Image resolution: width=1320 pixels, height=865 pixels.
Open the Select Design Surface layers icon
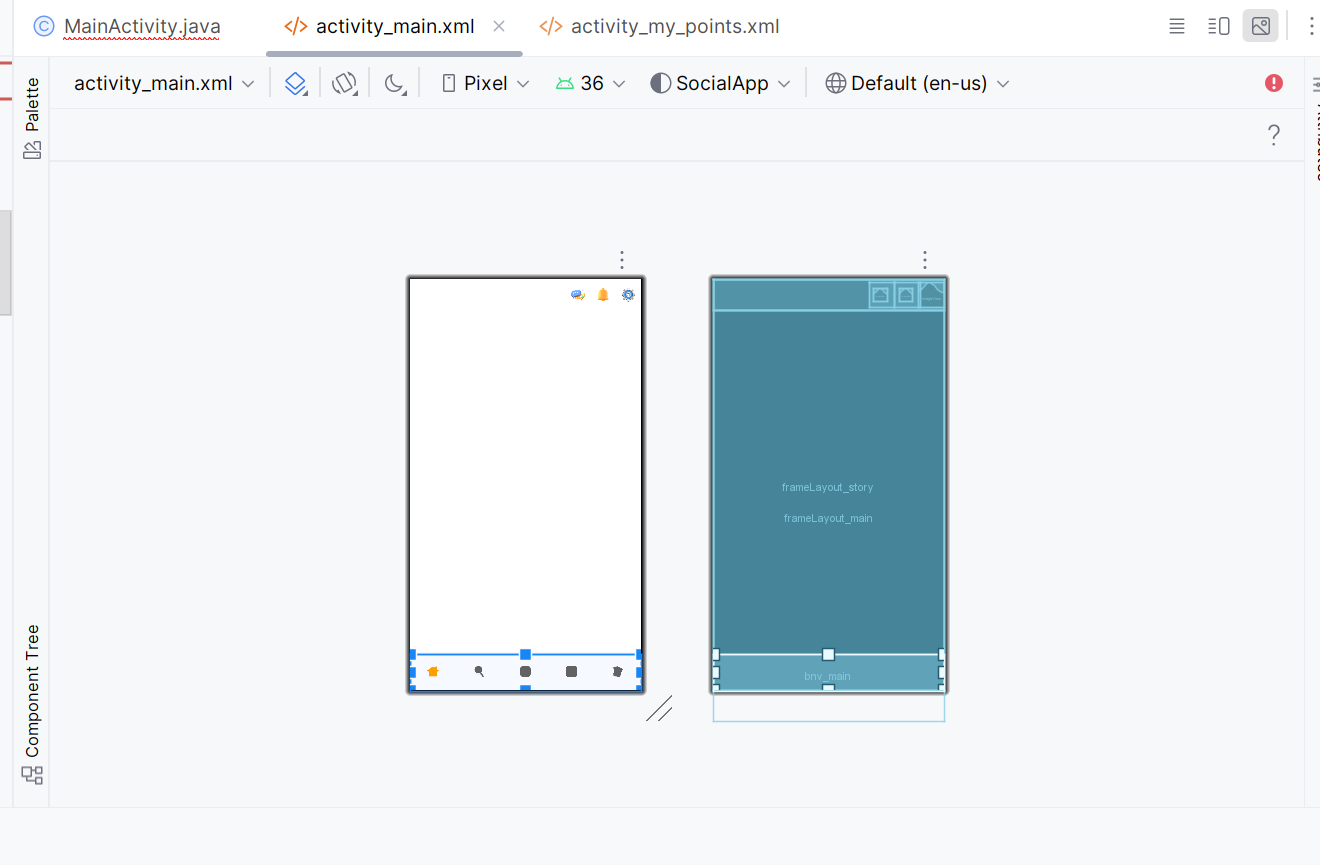295,83
